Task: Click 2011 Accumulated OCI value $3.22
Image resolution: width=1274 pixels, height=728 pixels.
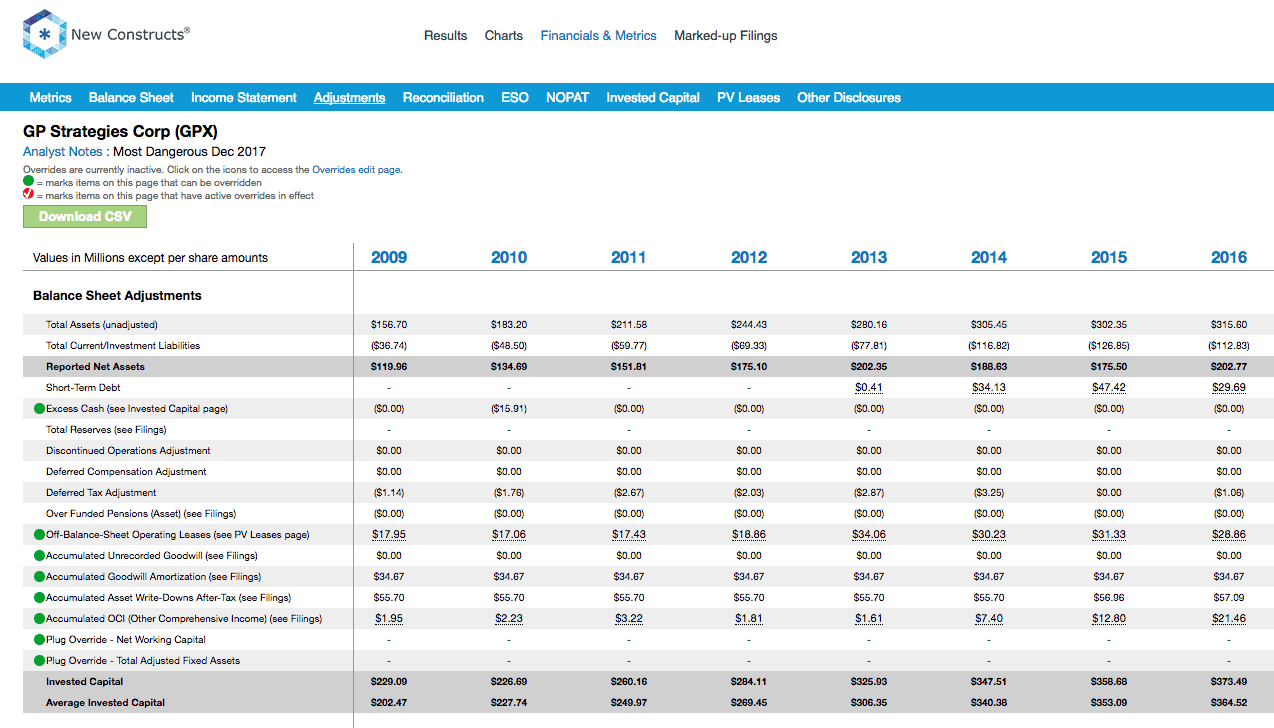Action: point(629,619)
